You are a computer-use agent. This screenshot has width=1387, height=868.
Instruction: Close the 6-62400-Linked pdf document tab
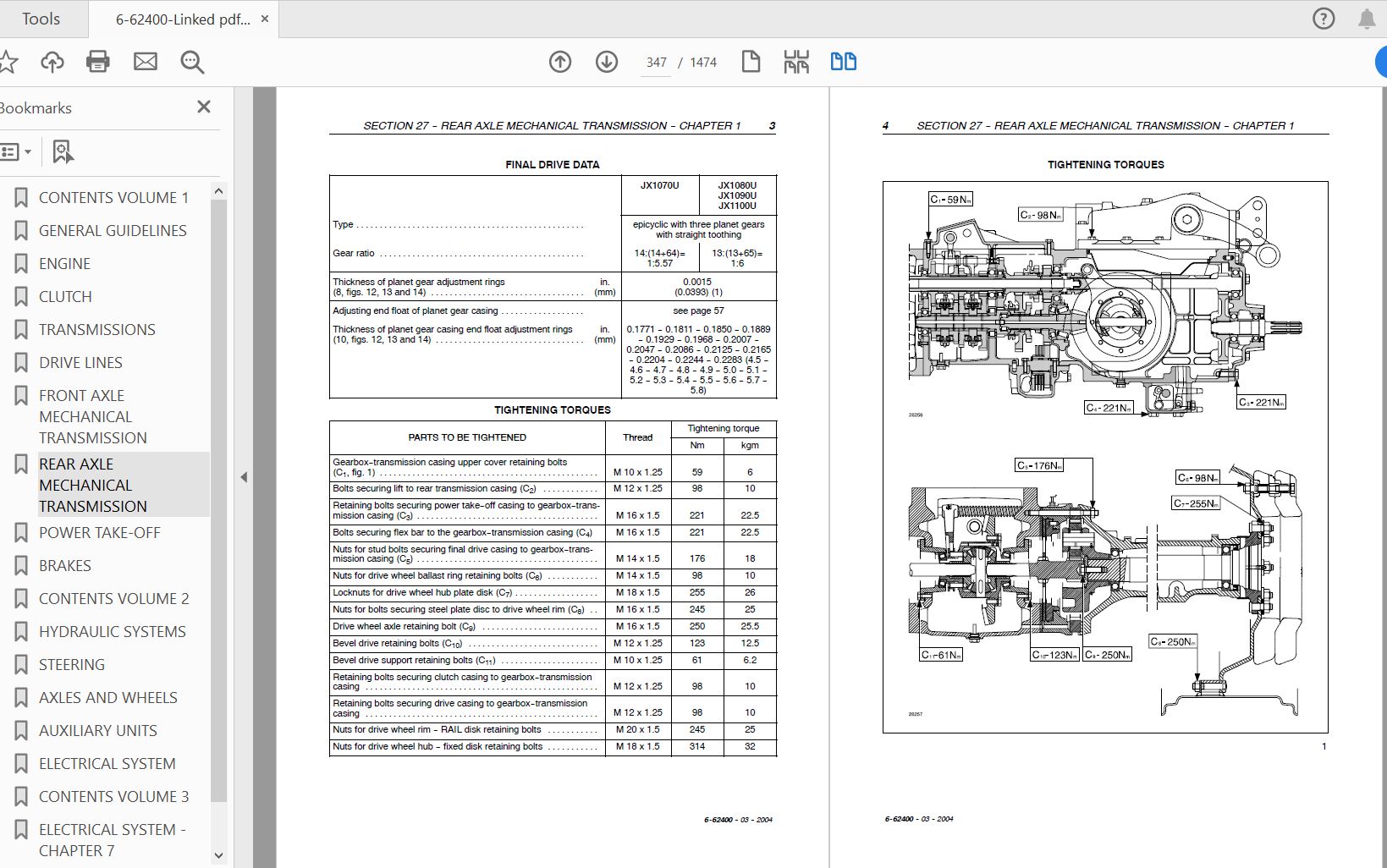coord(265,19)
